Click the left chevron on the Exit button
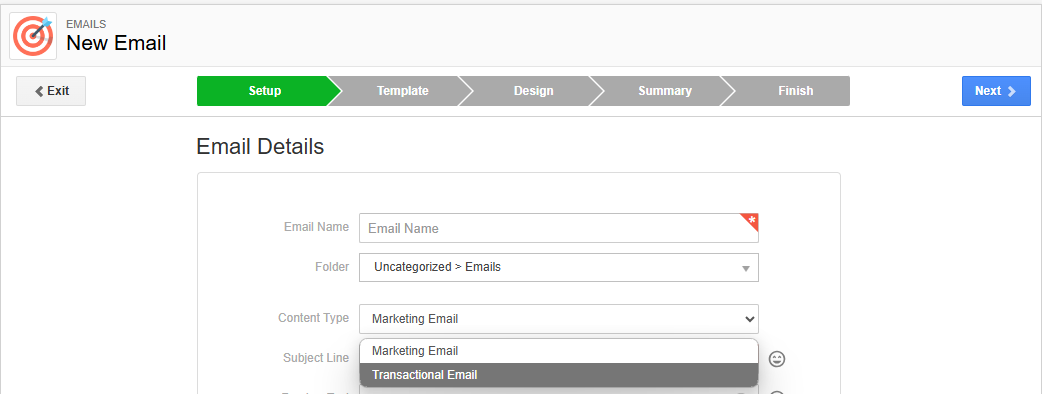The width and height of the screenshot is (1042, 394). (x=39, y=91)
